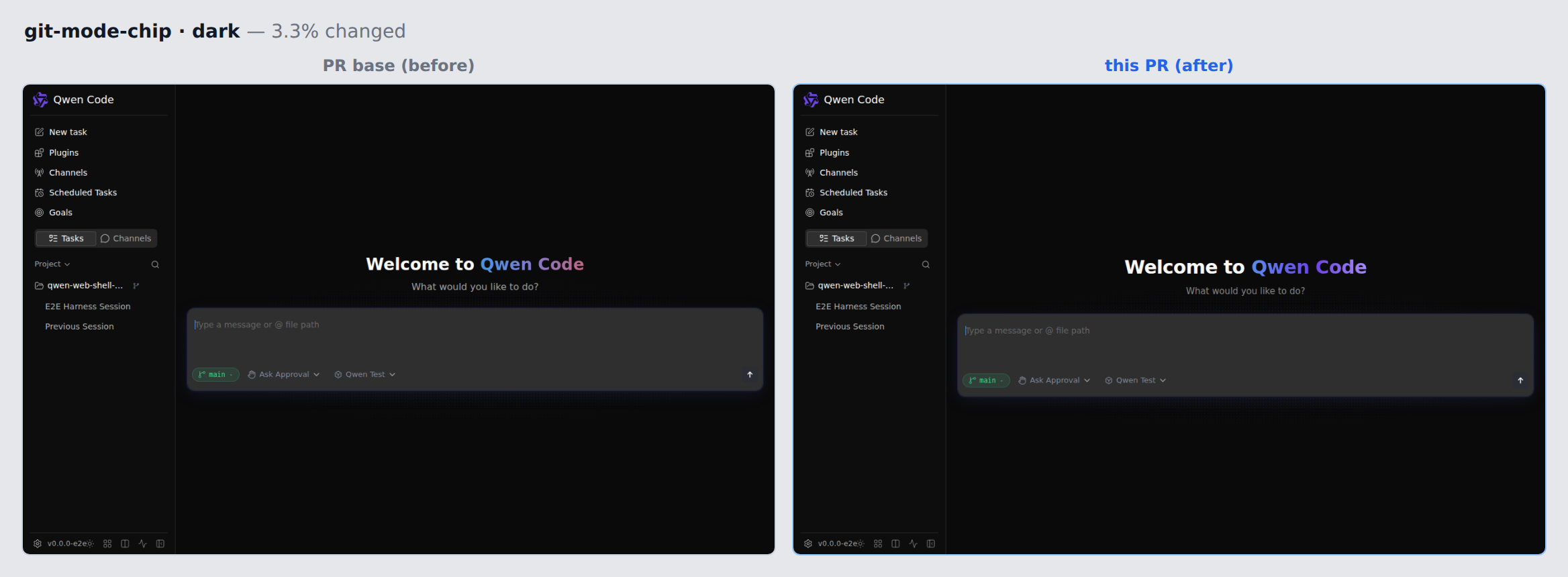Open the grid view icon in after panel footer

(x=878, y=543)
